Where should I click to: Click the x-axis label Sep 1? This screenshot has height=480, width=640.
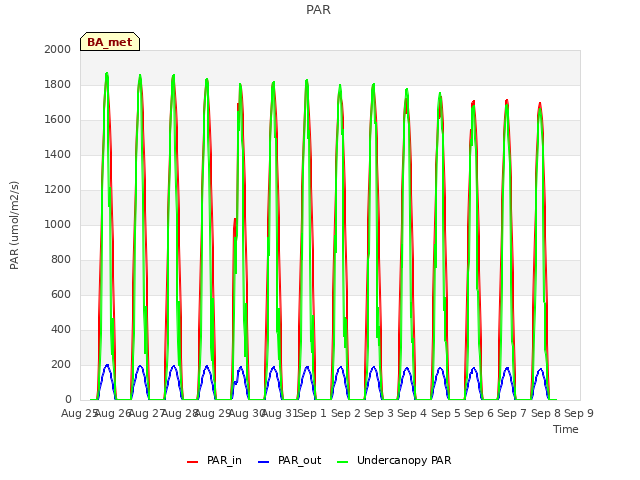312,413
